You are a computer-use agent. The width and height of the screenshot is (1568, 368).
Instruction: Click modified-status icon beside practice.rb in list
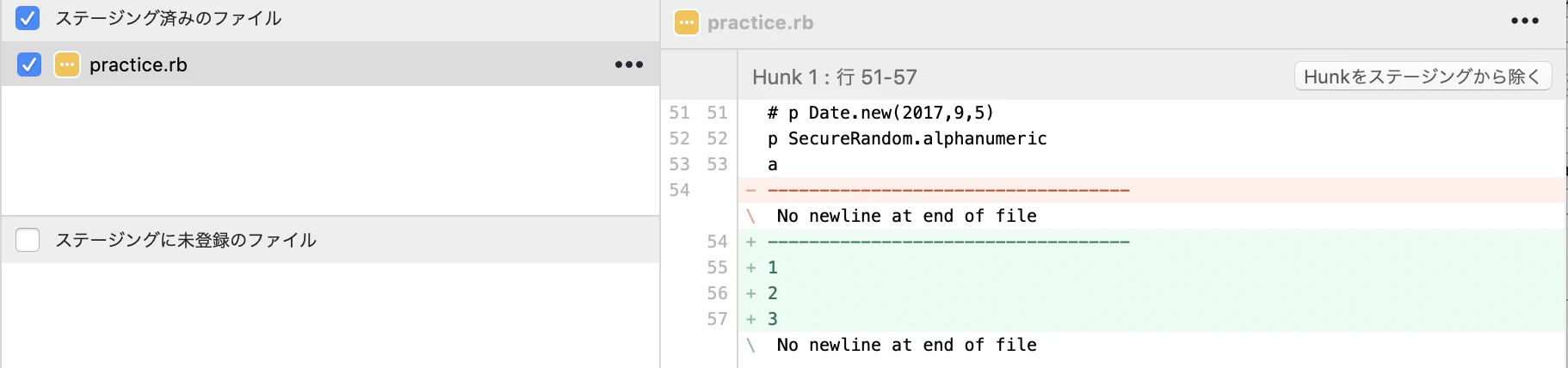pyautogui.click(x=67, y=64)
